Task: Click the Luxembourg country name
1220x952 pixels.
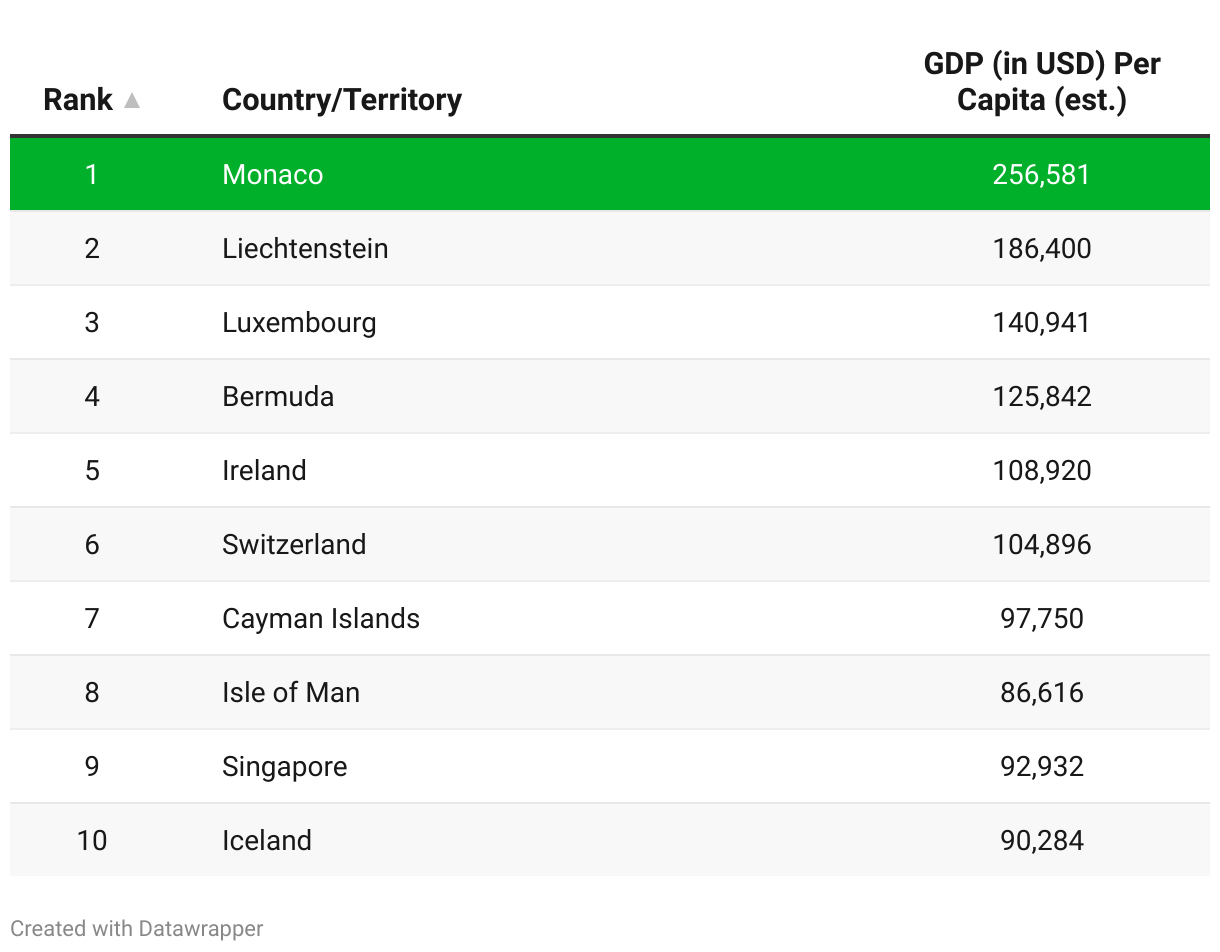Action: (x=299, y=322)
